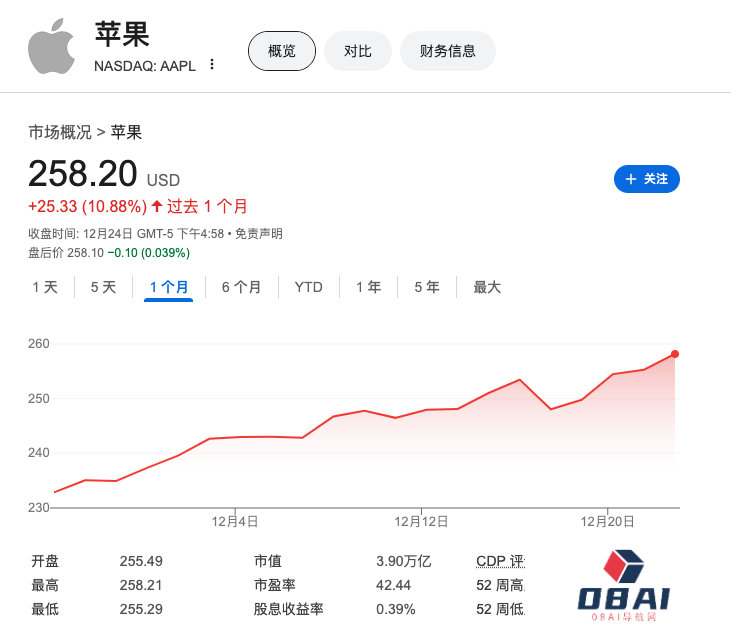Select the 1 天 time range
The height and width of the screenshot is (632, 731).
click(x=45, y=287)
